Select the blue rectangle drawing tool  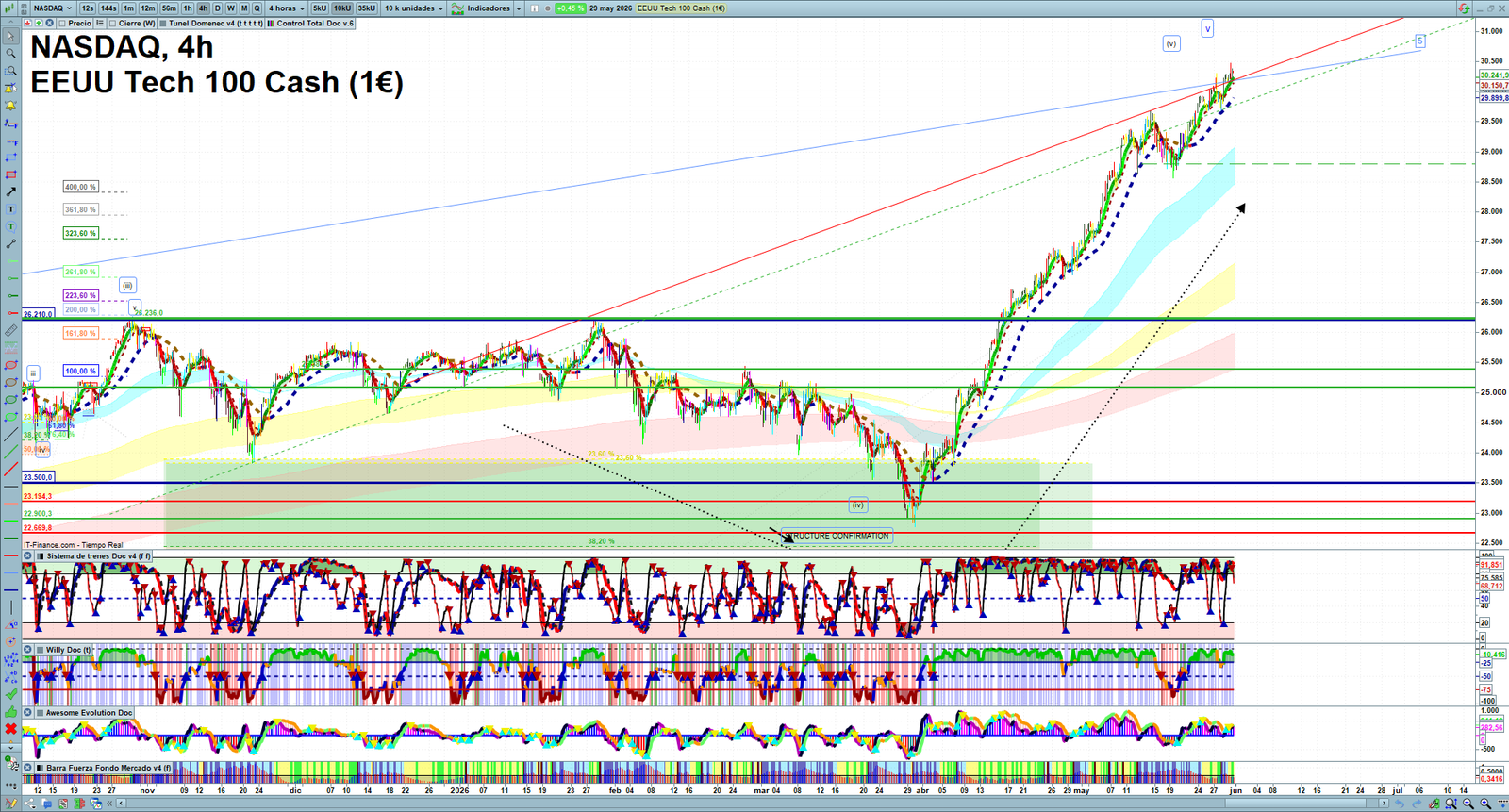pyautogui.click(x=10, y=157)
